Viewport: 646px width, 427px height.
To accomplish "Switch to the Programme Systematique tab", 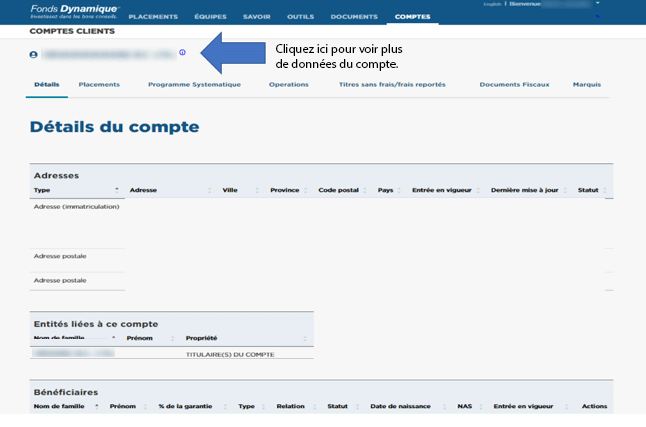I will [x=194, y=84].
